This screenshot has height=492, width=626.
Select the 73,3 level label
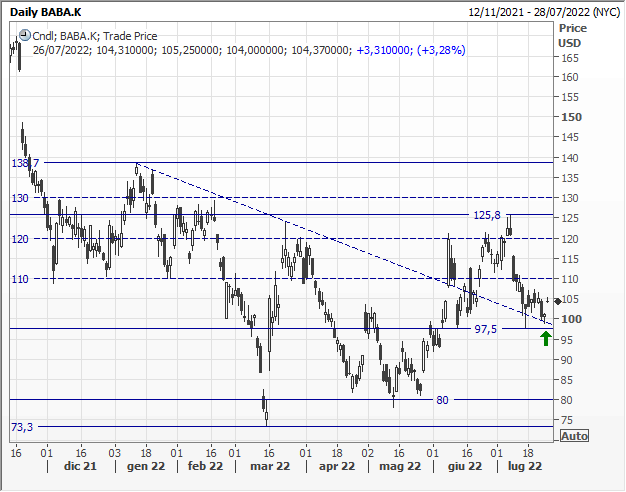pyautogui.click(x=23, y=427)
